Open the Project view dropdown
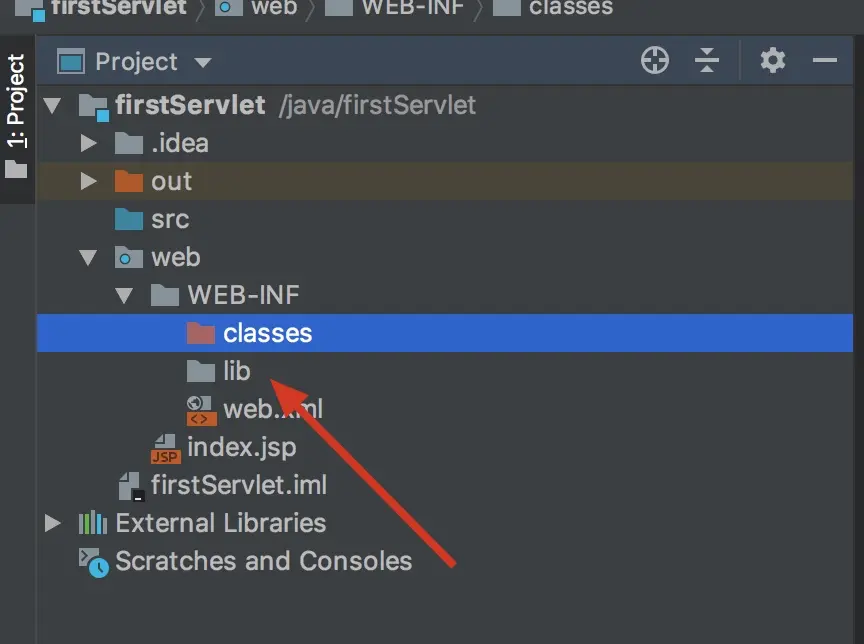This screenshot has height=644, width=864. [x=203, y=62]
